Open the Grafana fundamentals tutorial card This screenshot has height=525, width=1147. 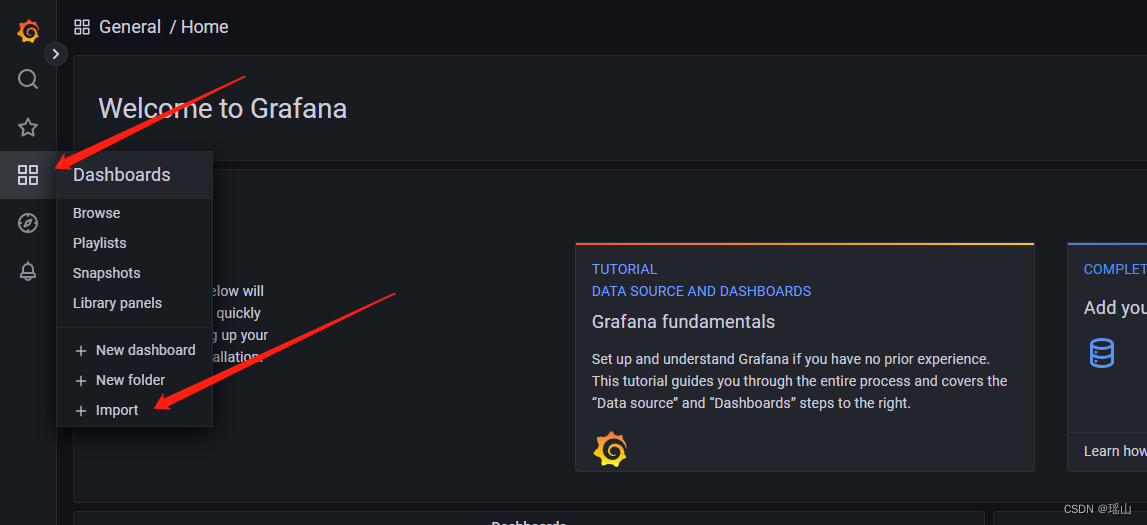805,358
